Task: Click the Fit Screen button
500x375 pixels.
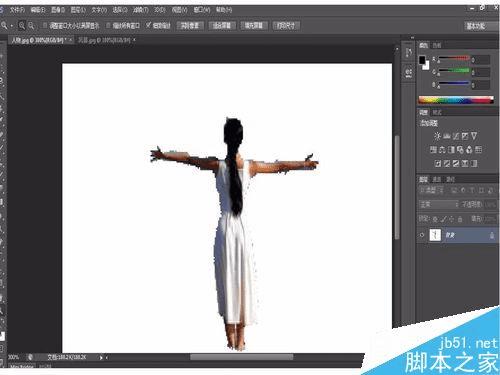Action: pyautogui.click(x=222, y=25)
